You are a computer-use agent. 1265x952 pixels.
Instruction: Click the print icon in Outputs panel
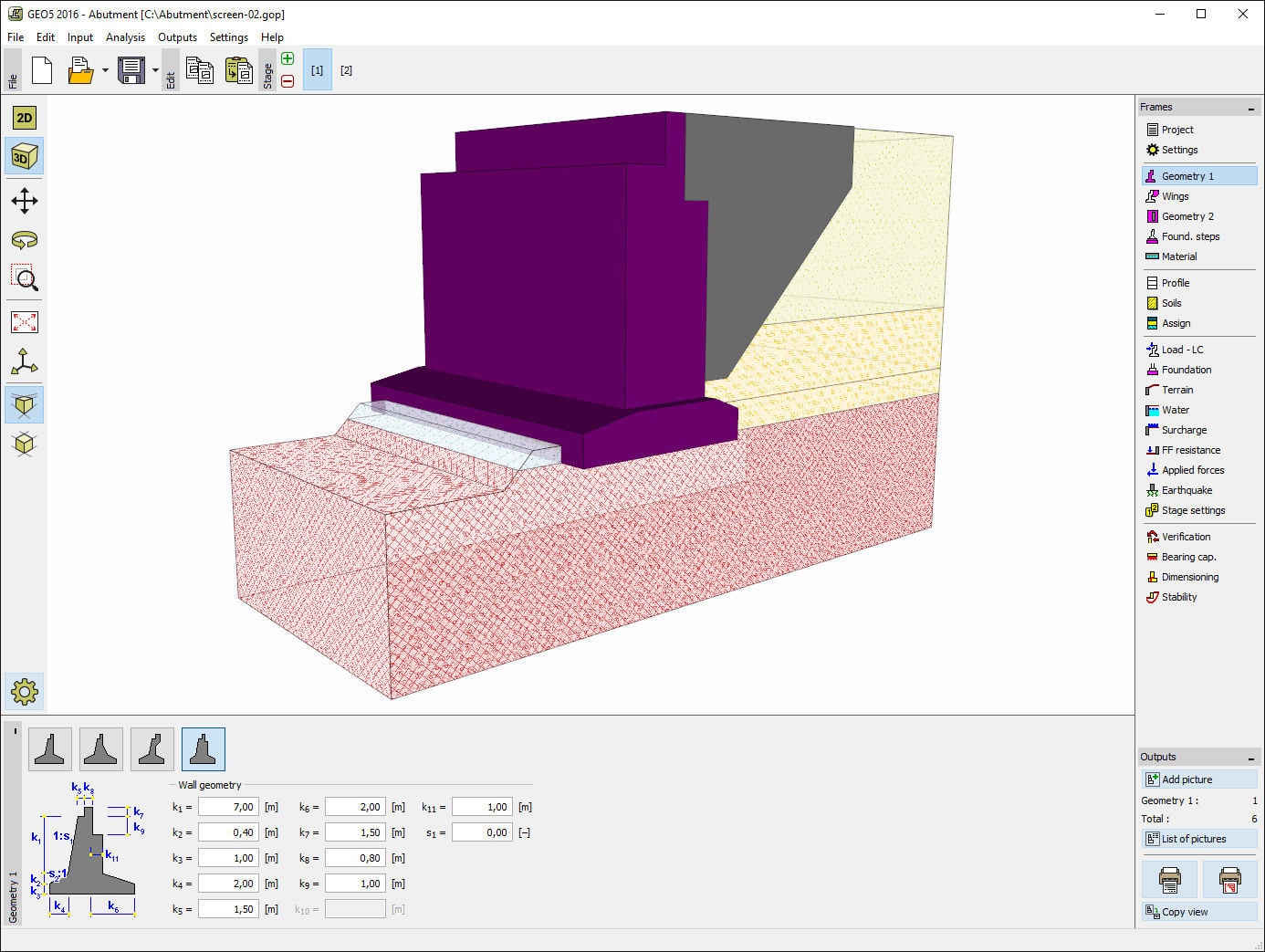[x=1169, y=879]
